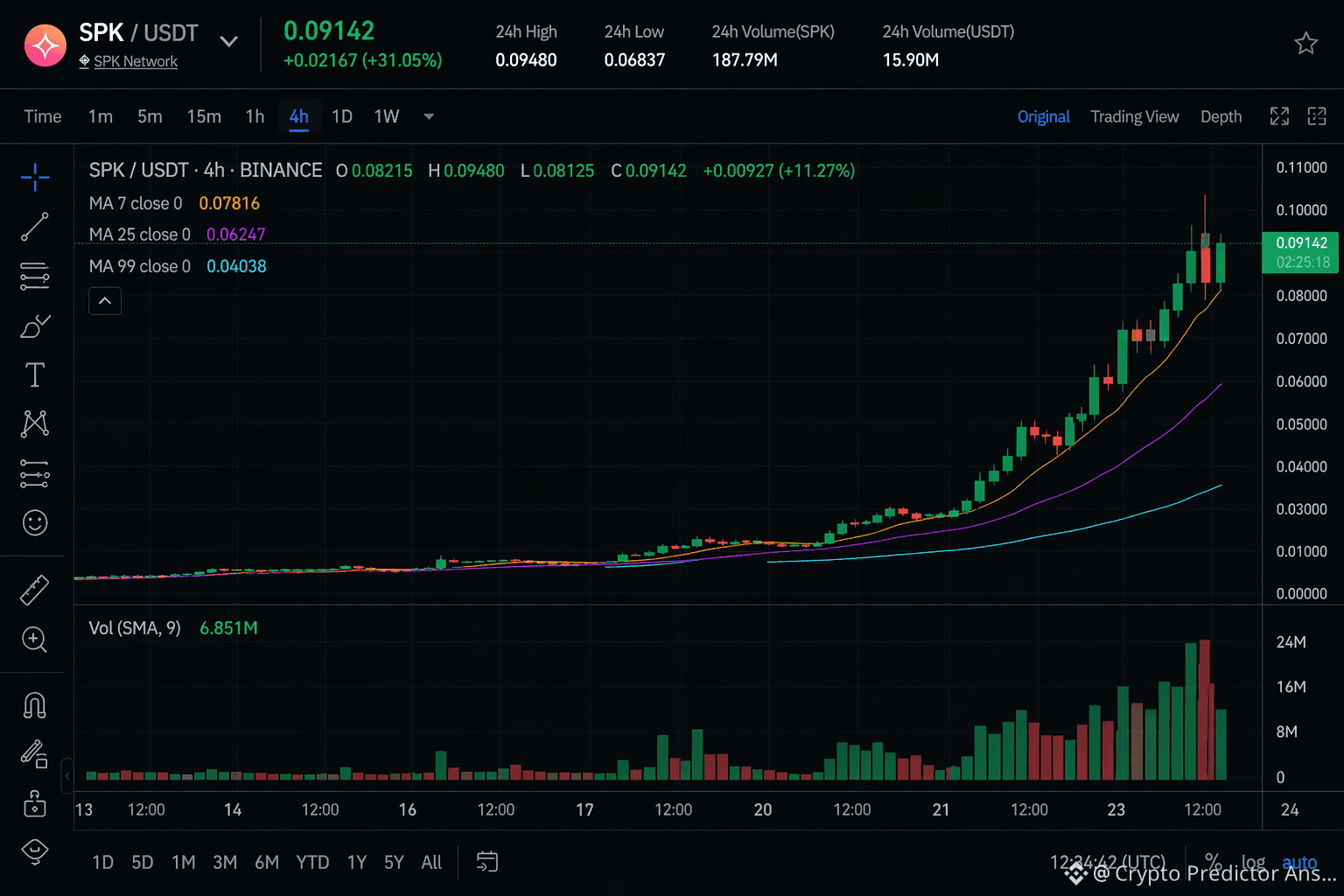Select the text annotation tool
This screenshot has height=896, width=1344.
click(35, 374)
